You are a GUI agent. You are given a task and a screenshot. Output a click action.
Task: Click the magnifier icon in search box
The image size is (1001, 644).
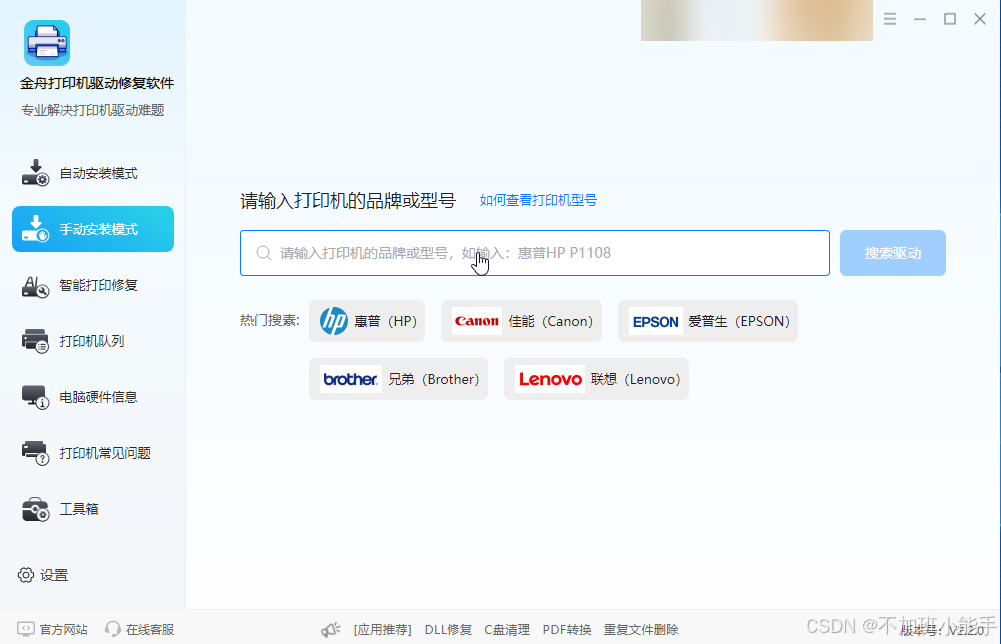[264, 253]
